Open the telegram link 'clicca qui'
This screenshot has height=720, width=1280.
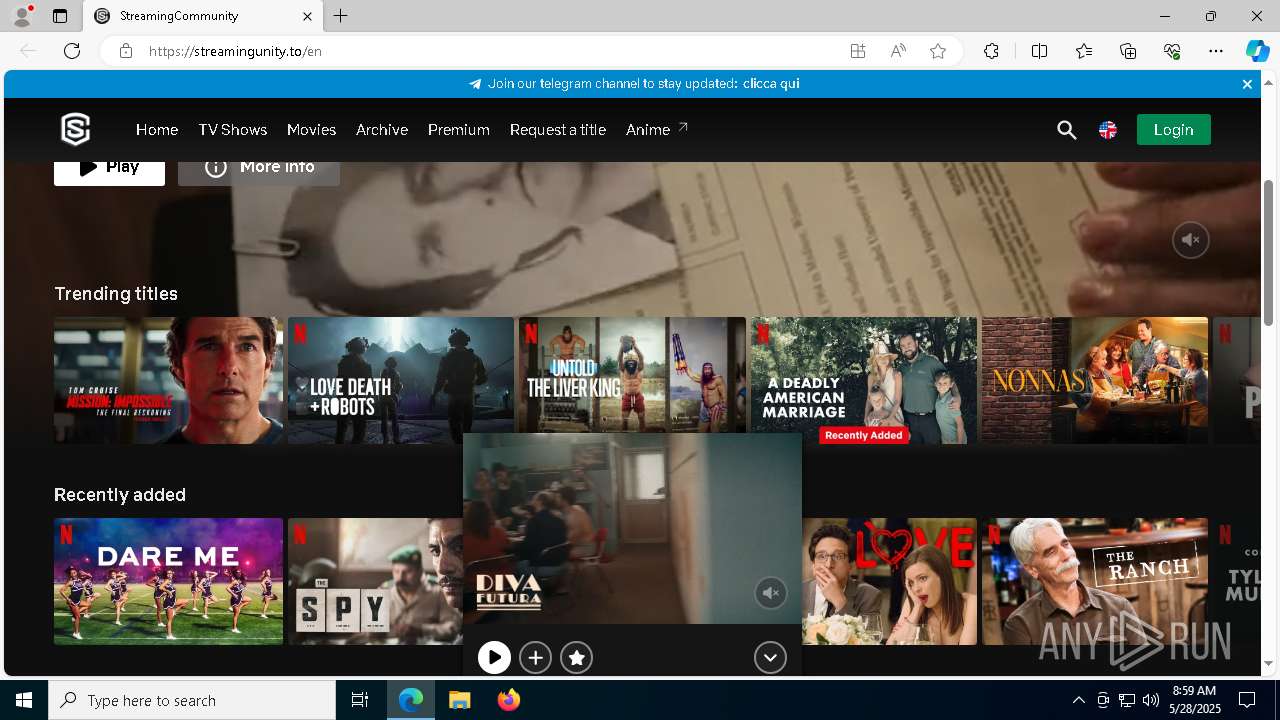[771, 84]
